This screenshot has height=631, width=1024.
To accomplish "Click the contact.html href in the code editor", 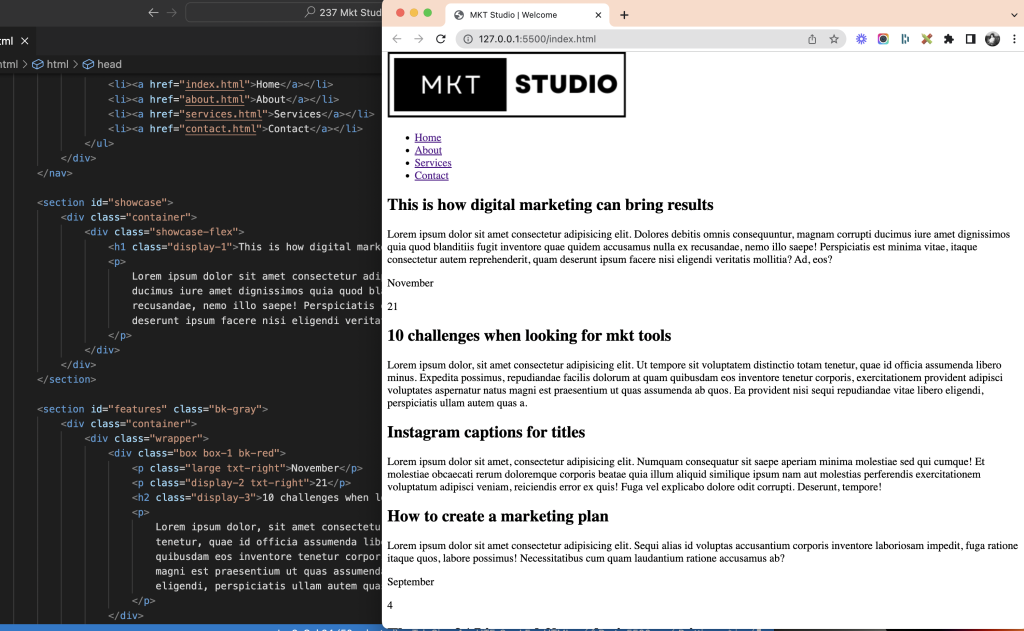I will pos(221,129).
